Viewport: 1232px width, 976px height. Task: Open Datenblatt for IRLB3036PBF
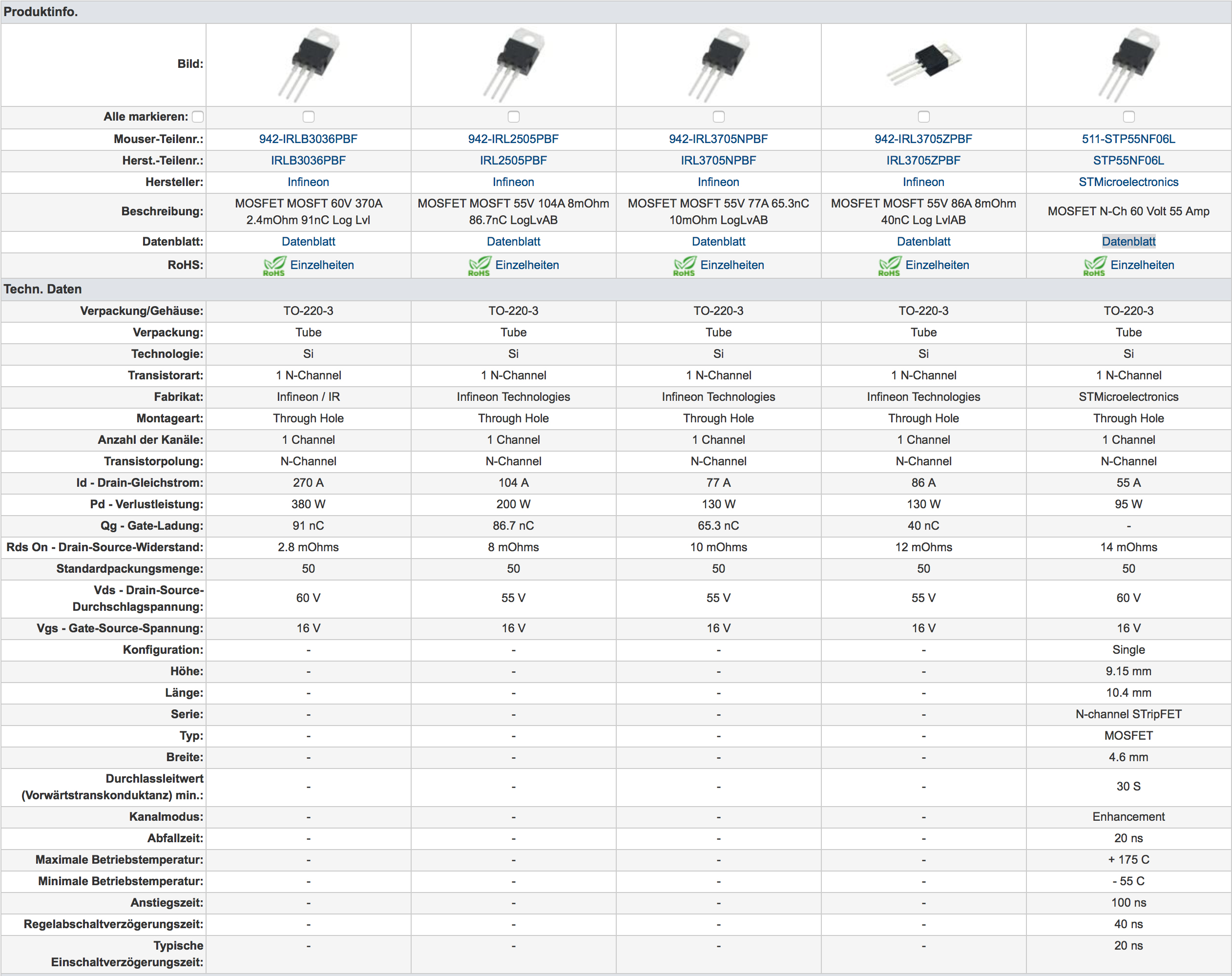tap(309, 242)
